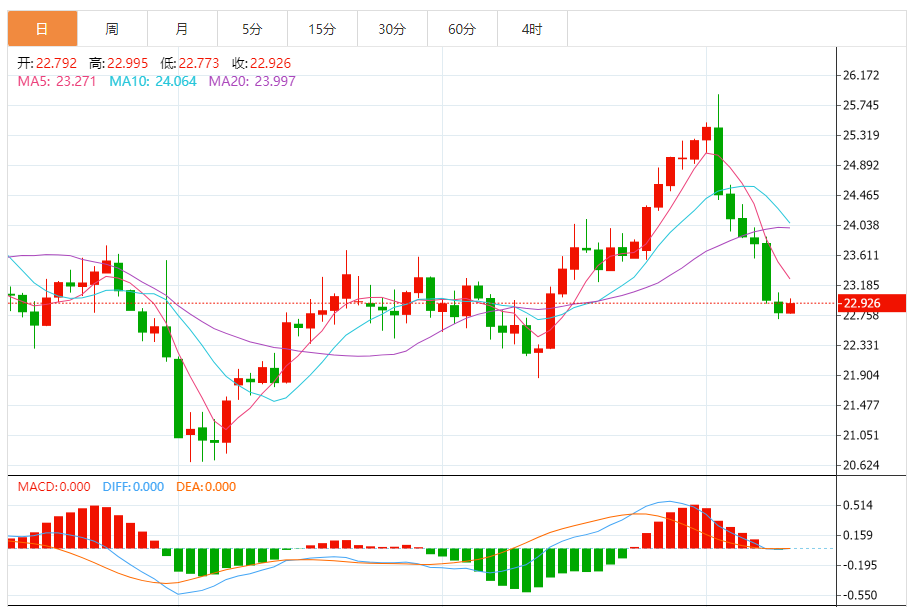The height and width of the screenshot is (607, 910).
Task: Click the last red candle at chart's right end
Action: coord(790,308)
